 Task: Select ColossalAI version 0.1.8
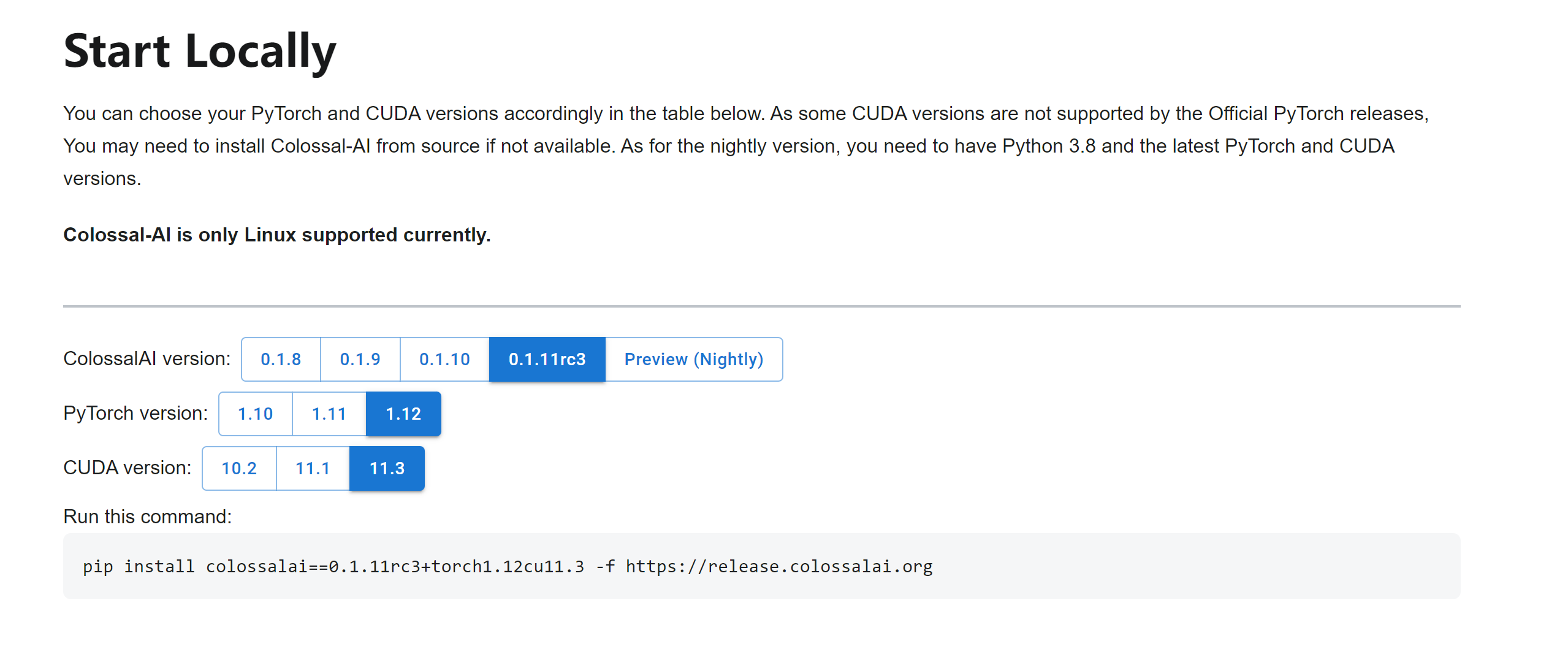click(x=281, y=360)
